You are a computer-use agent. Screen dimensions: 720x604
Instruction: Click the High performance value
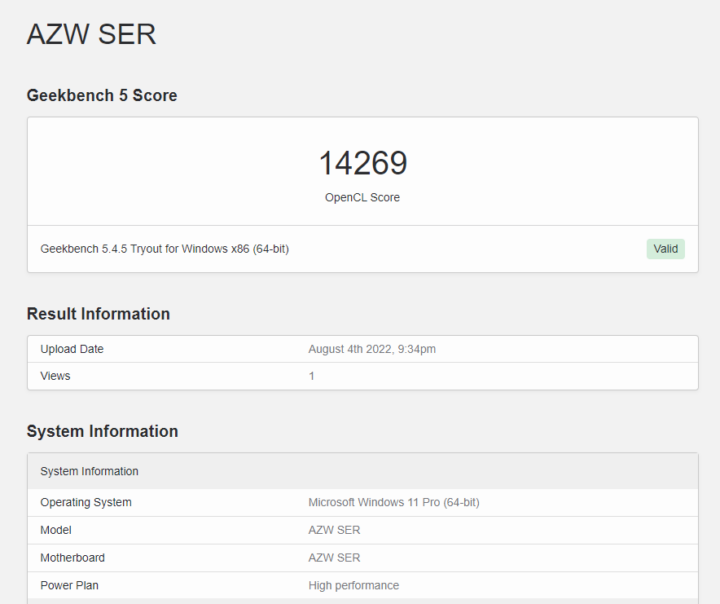[x=354, y=585]
